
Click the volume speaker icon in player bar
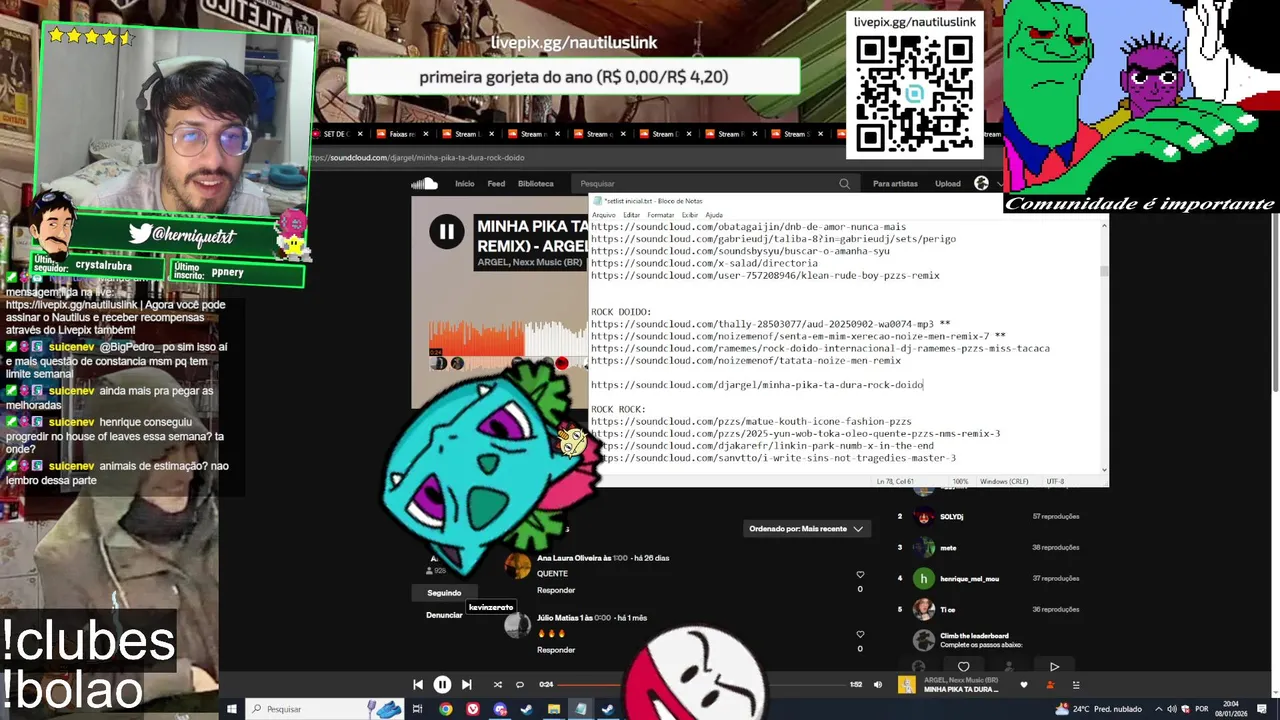[878, 685]
